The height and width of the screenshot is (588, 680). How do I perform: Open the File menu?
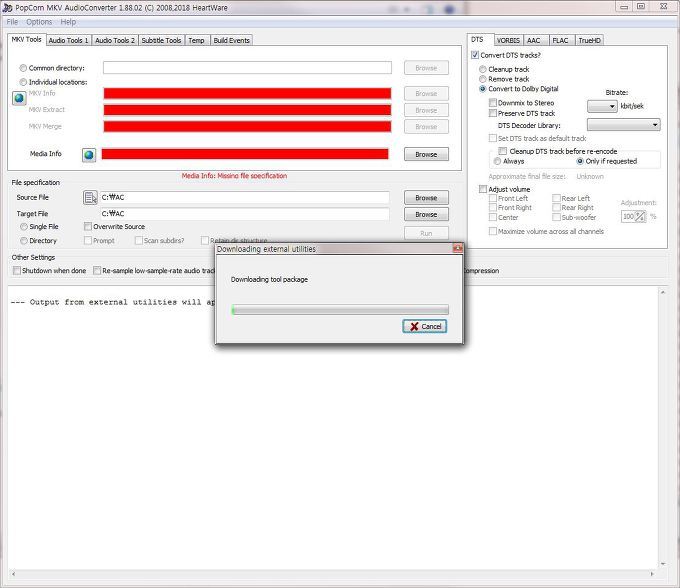12,22
